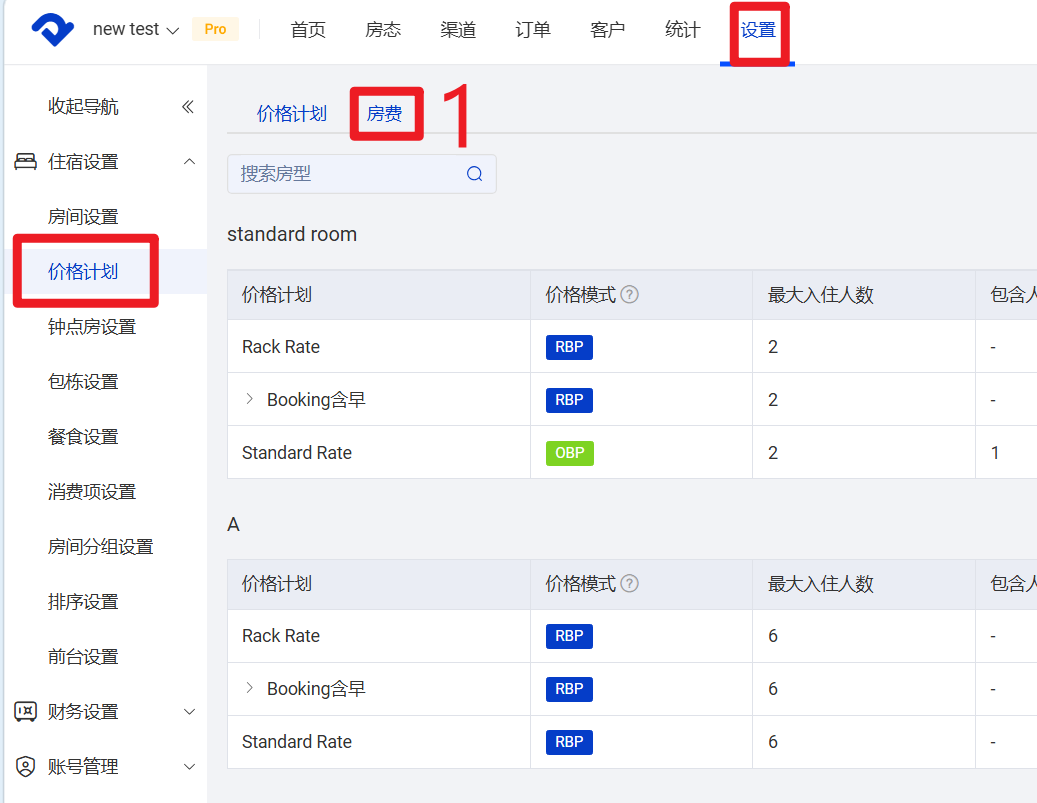Viewport: 1037px width, 803px height.
Task: Click 最大入住人数 header in room A table
Action: point(820,583)
